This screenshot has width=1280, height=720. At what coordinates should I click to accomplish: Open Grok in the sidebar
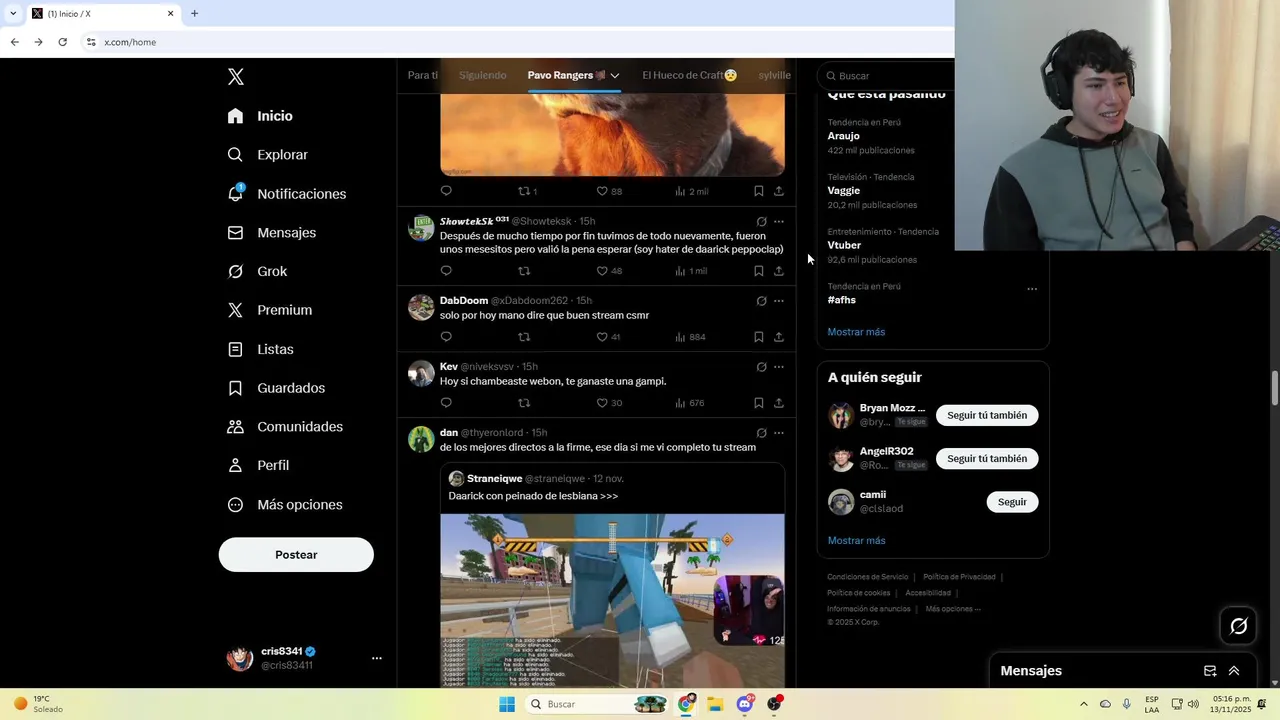click(x=257, y=271)
